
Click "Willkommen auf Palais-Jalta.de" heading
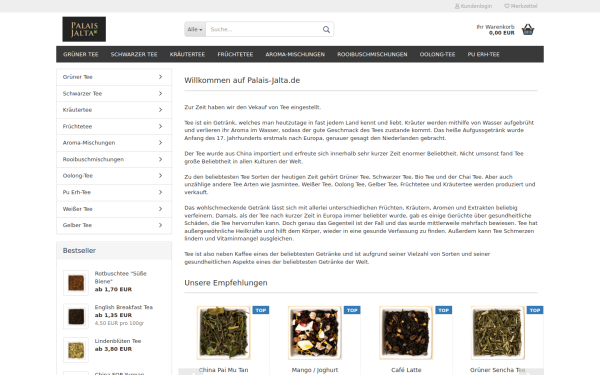[x=242, y=80]
